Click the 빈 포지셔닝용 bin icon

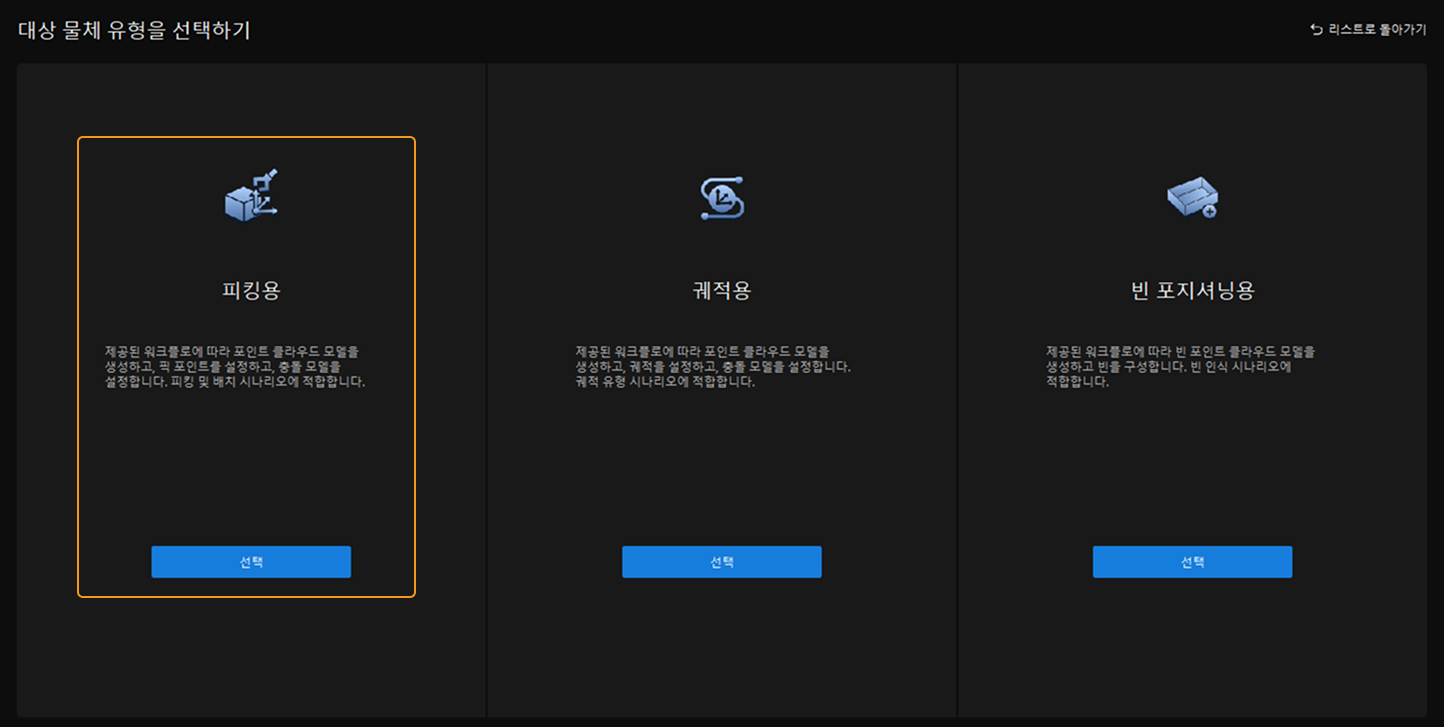pyautogui.click(x=1192, y=198)
